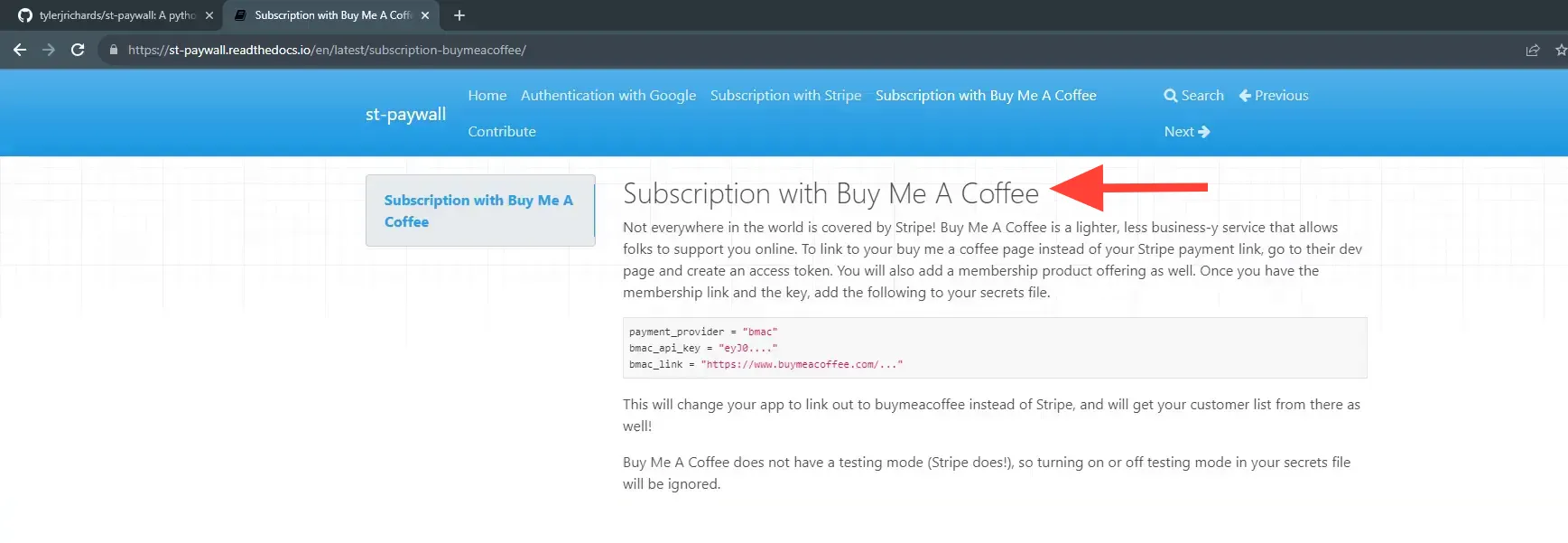The image size is (1568, 543).
Task: Go to the Previous page
Action: click(x=1274, y=96)
